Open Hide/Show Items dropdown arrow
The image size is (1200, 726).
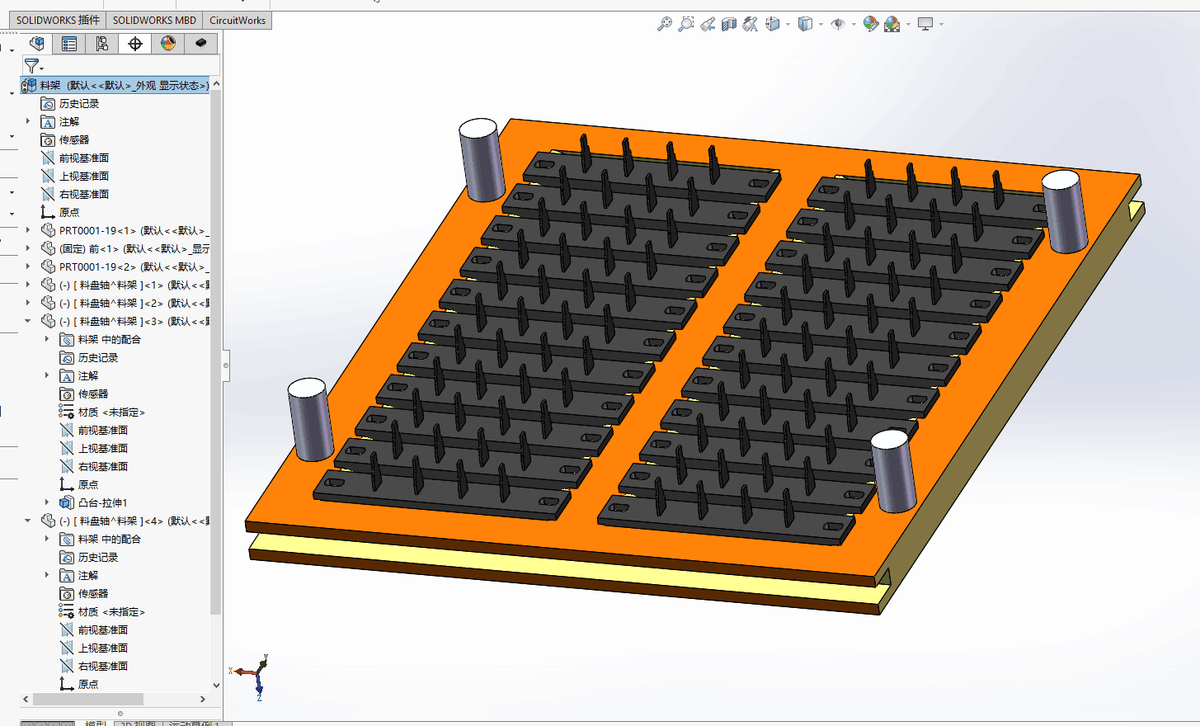pyautogui.click(x=853, y=24)
